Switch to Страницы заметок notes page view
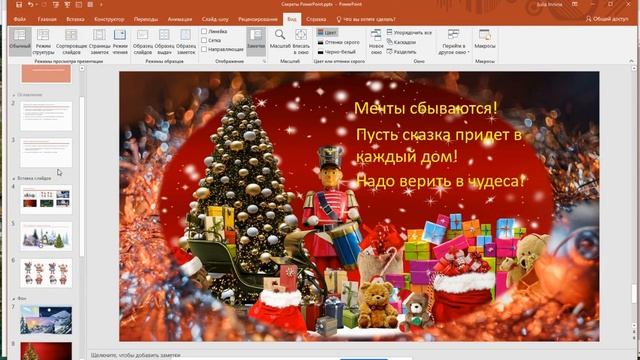 (x=99, y=42)
